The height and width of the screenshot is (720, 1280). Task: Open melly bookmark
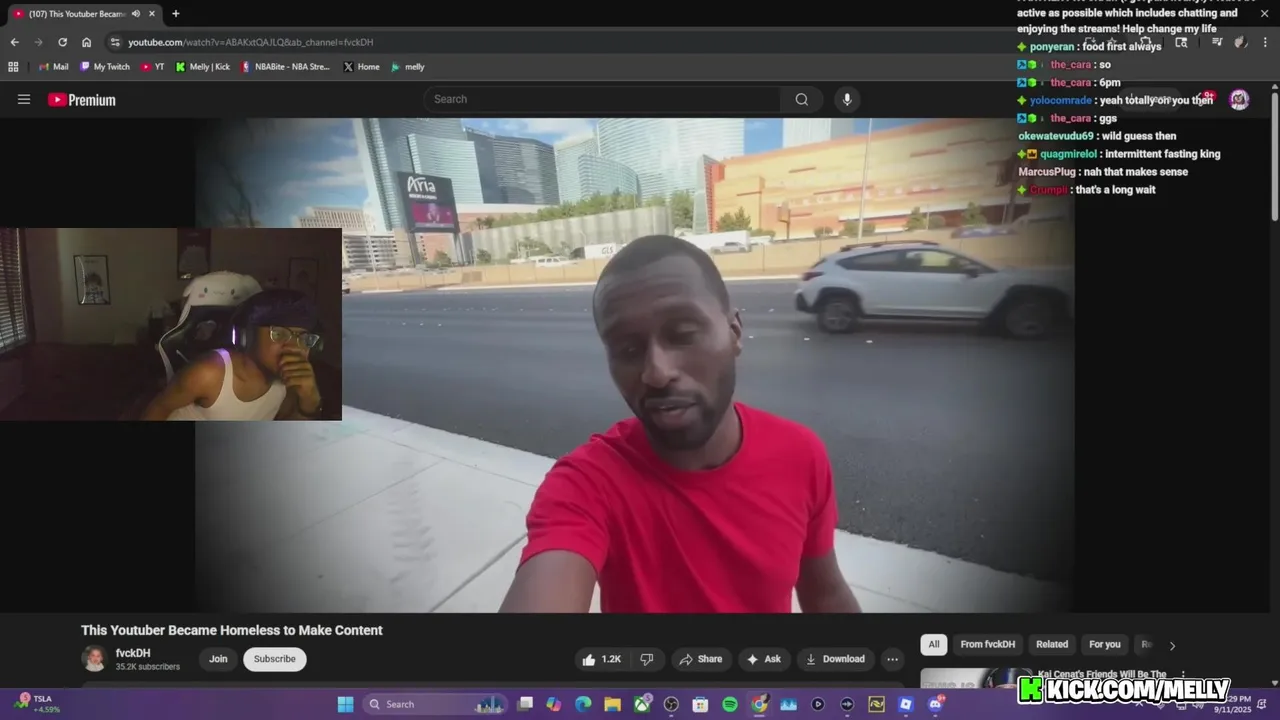pyautogui.click(x=408, y=67)
